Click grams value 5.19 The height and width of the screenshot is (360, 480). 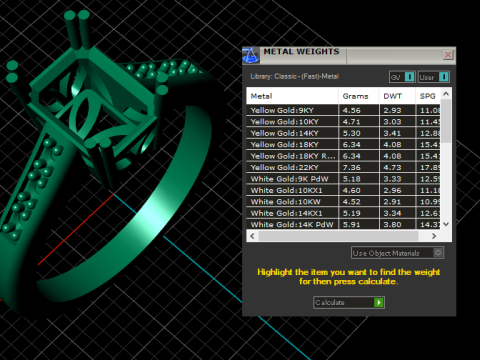click(351, 213)
